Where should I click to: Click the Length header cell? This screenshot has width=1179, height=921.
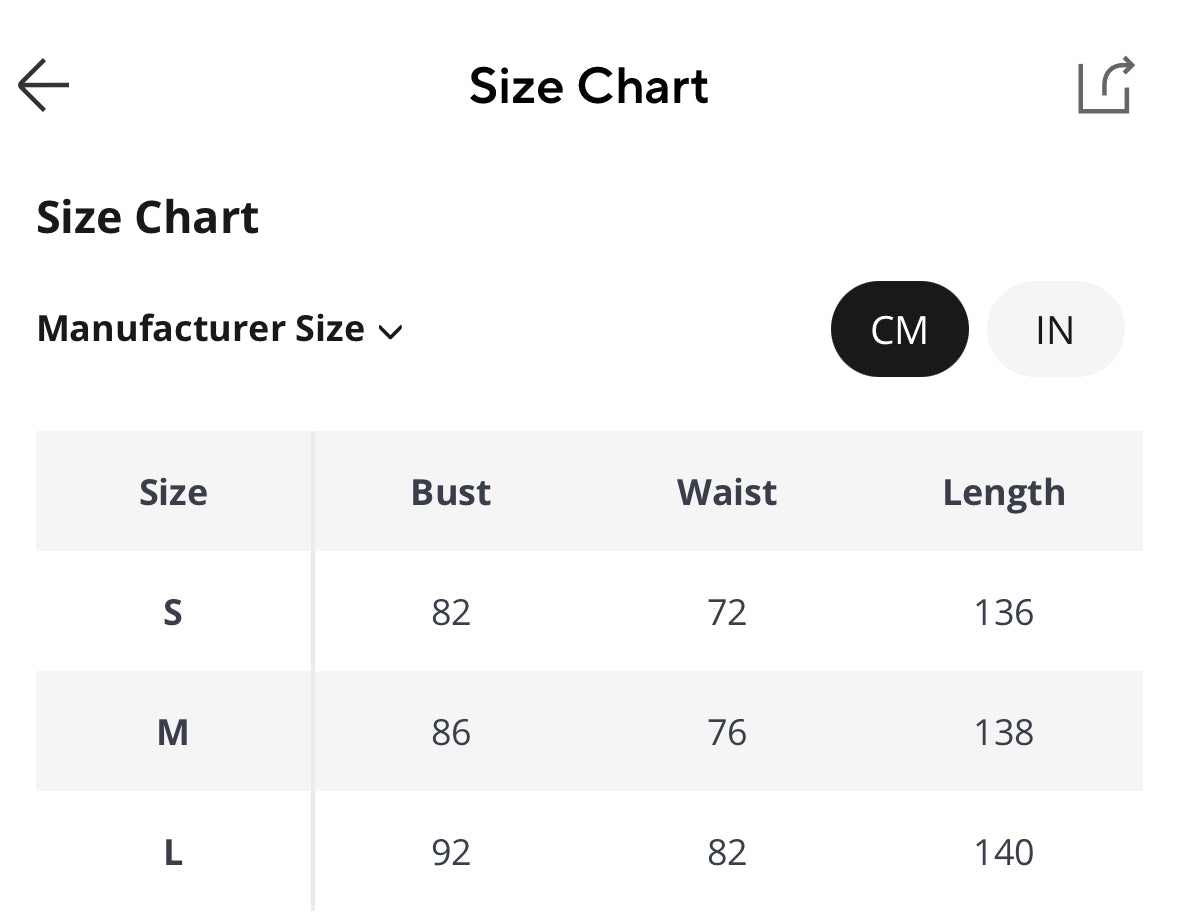coord(1004,491)
